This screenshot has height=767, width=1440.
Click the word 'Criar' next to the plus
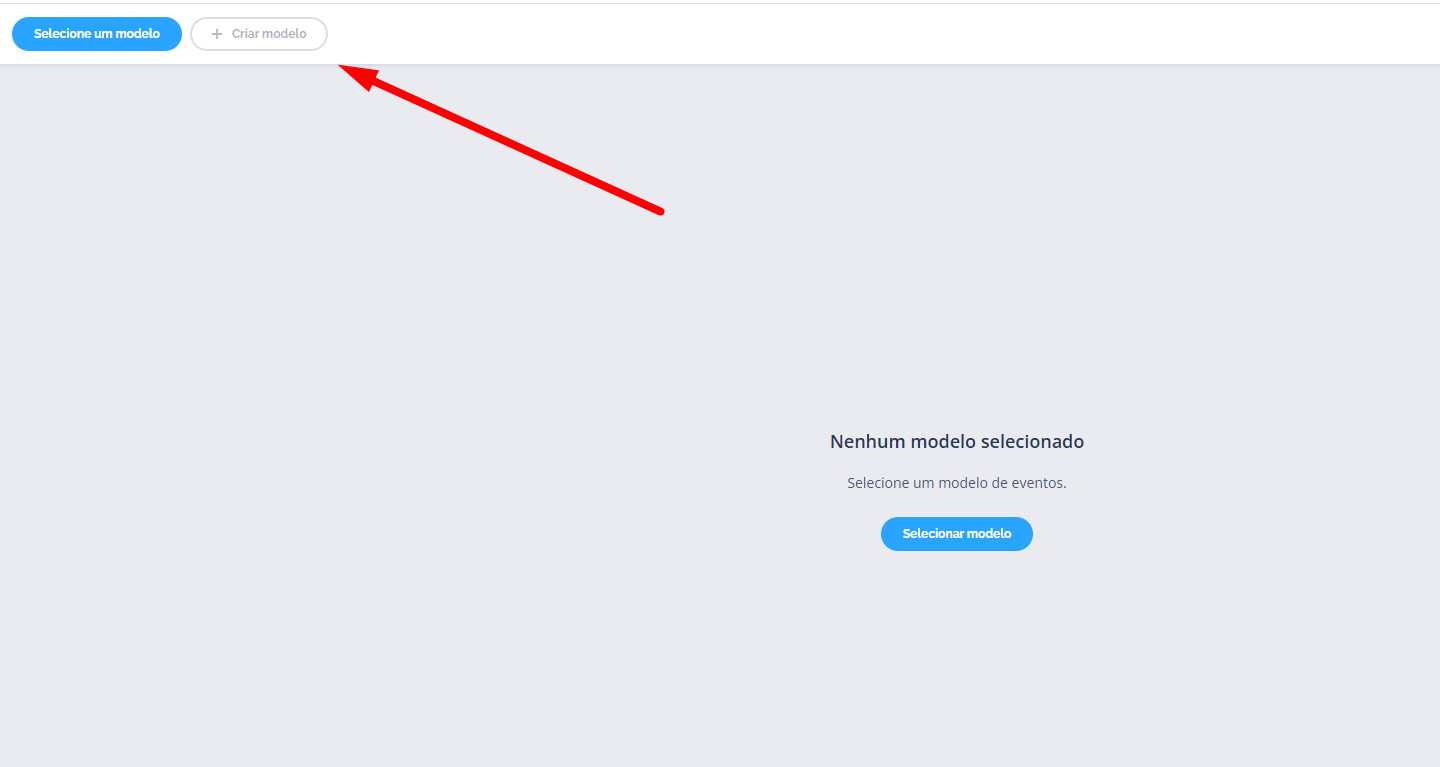(245, 34)
